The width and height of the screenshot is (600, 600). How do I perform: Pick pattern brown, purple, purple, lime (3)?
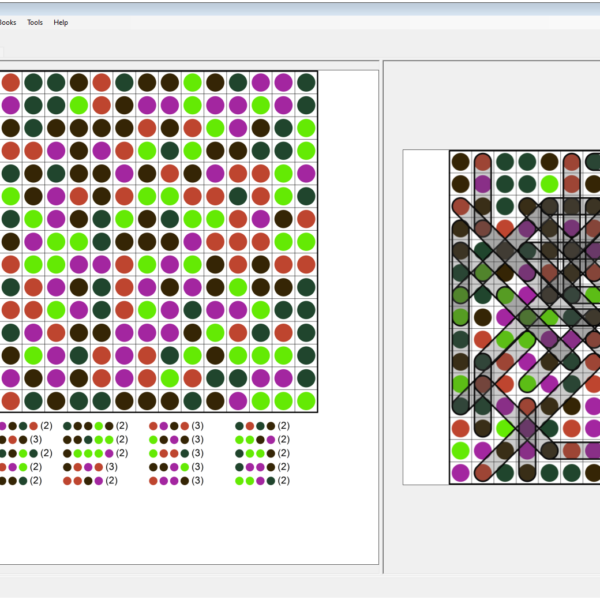[169, 467]
